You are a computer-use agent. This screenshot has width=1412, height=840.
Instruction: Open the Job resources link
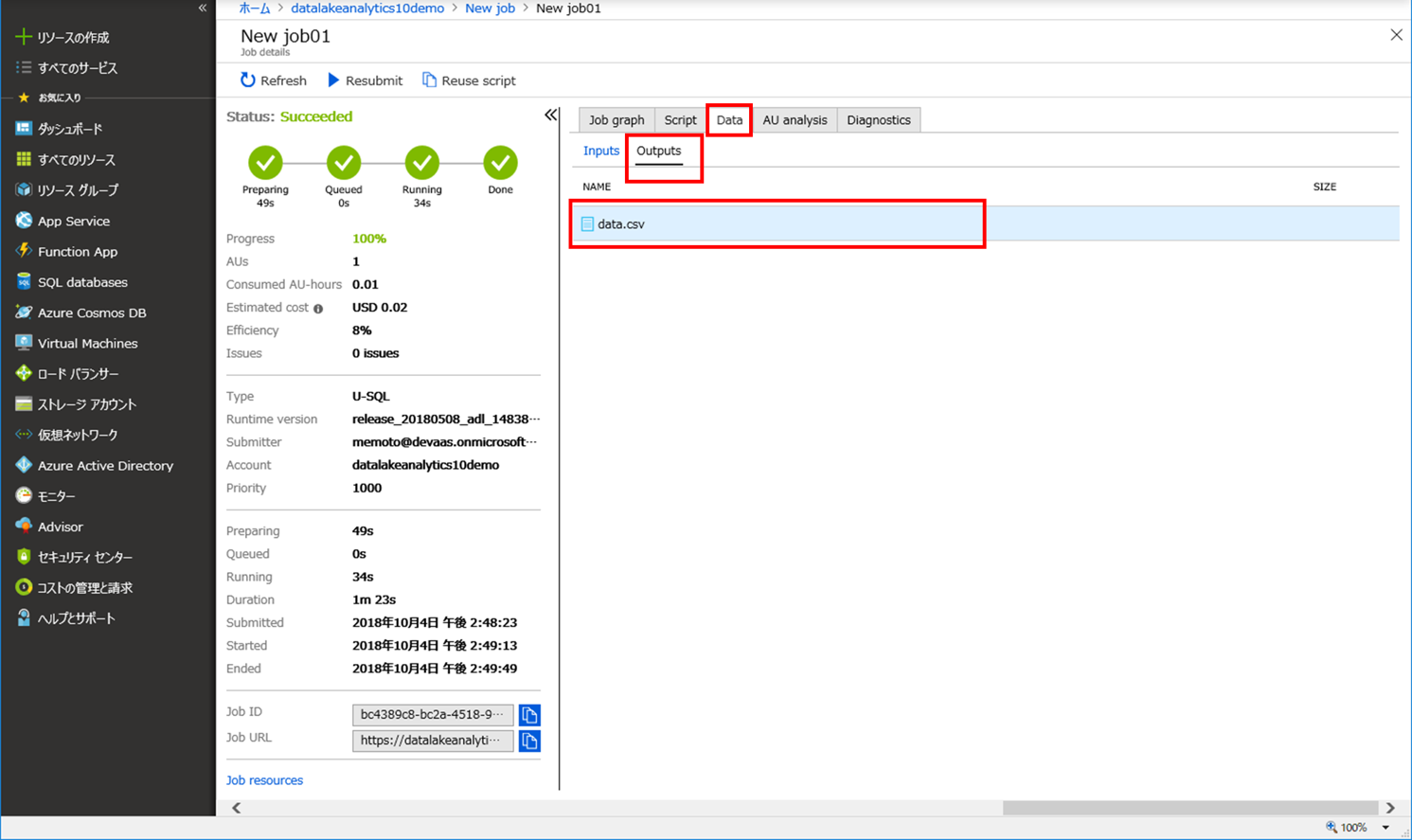[x=264, y=780]
